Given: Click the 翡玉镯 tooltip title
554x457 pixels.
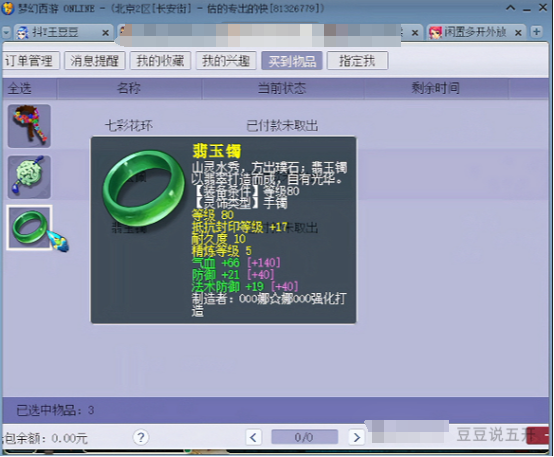Looking at the screenshot, I should click(x=217, y=151).
